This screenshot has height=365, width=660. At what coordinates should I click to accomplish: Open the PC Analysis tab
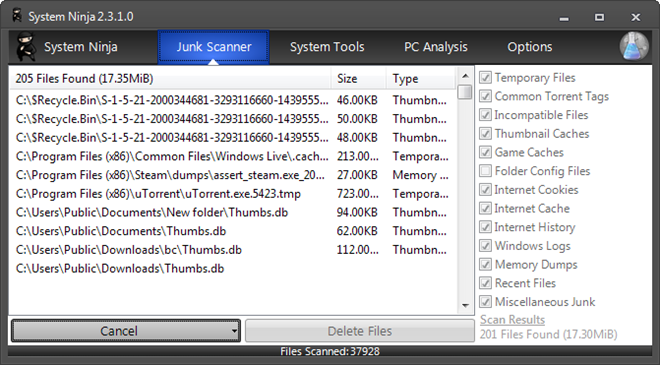point(436,47)
